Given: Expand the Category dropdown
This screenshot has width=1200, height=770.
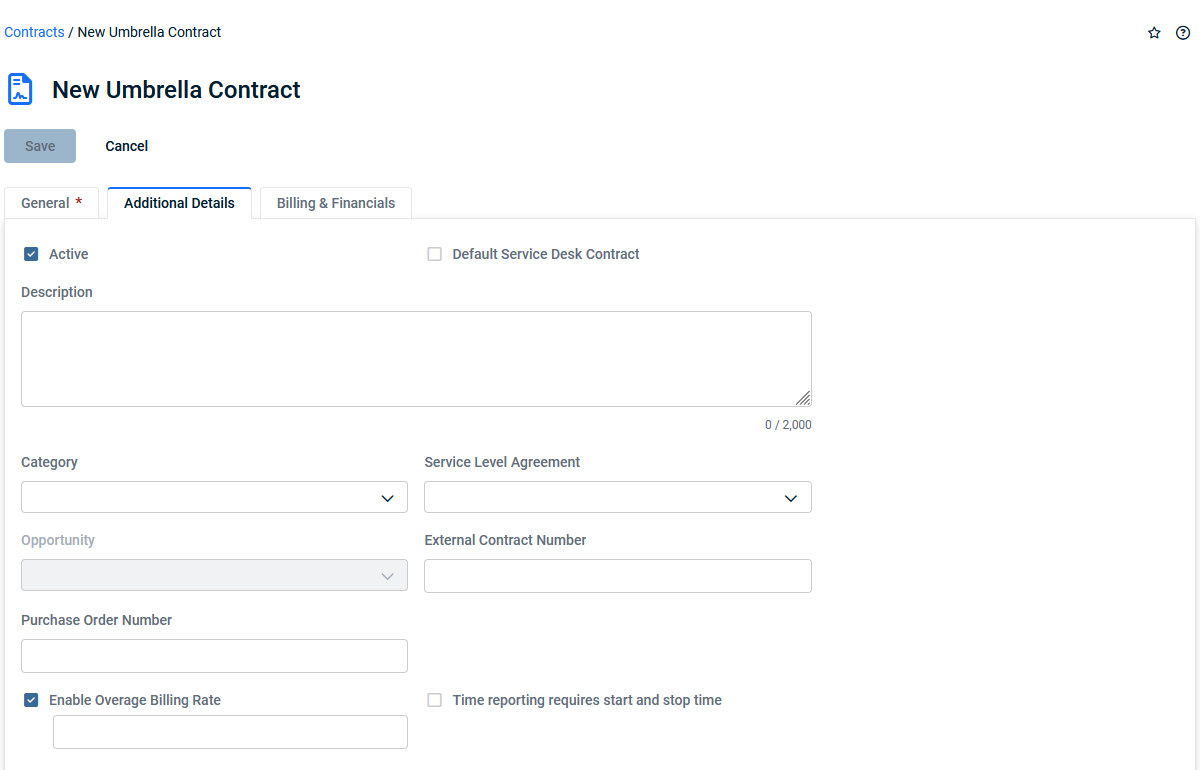Looking at the screenshot, I should point(387,498).
